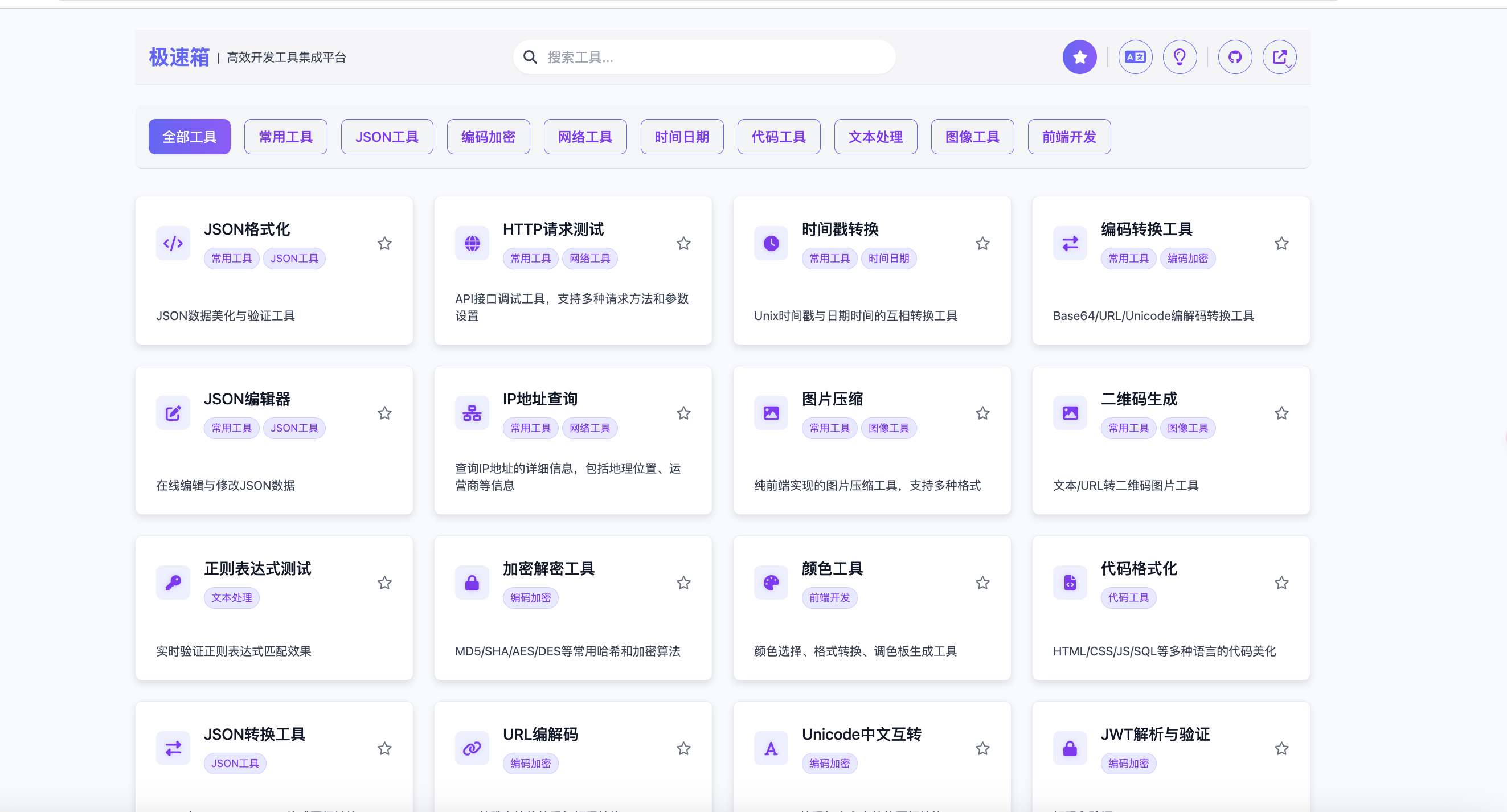Image resolution: width=1507 pixels, height=812 pixels.
Task: Switch to the 时间日期 category tab
Action: 682,137
